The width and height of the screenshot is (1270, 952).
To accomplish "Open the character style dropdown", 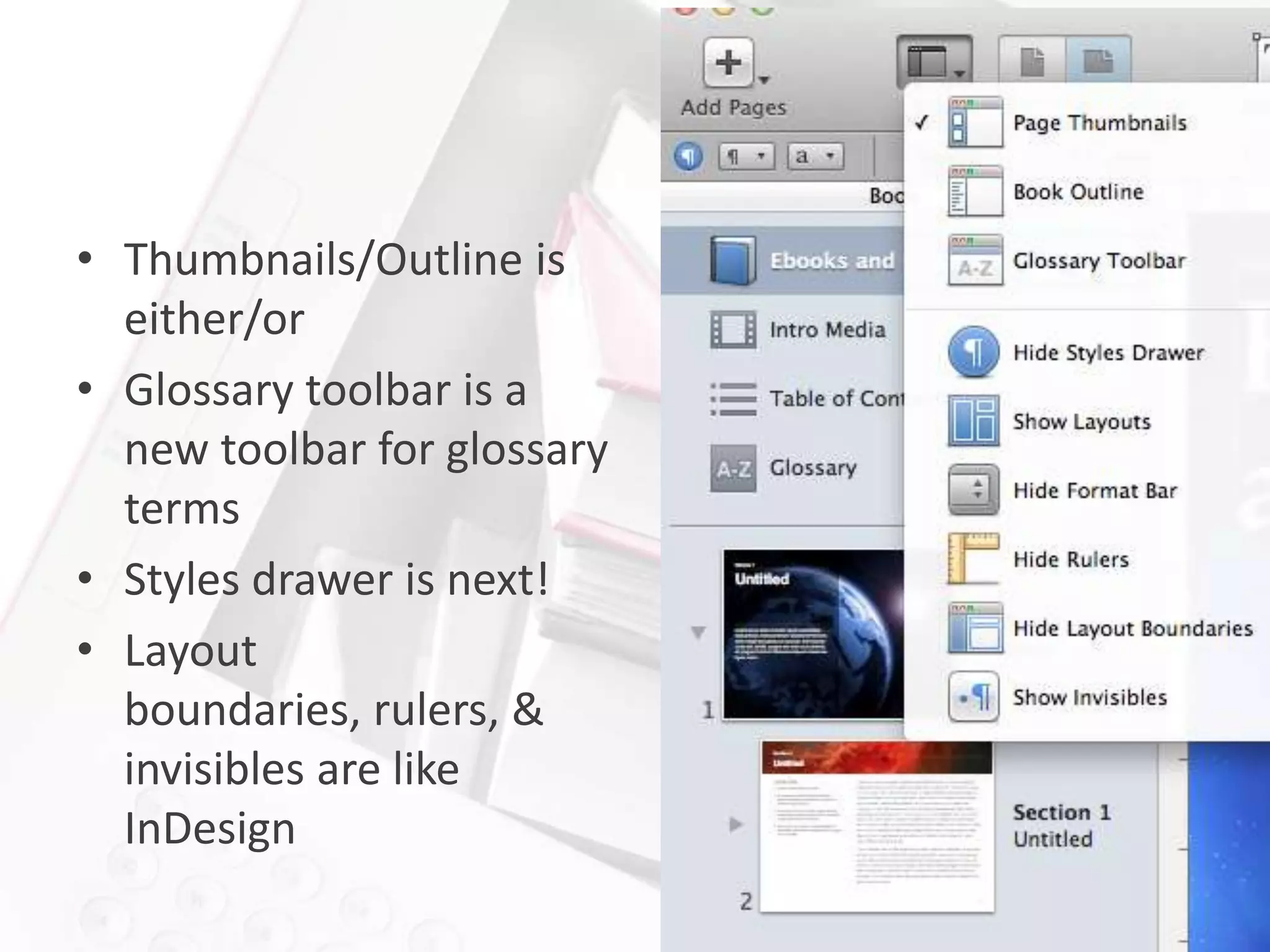I will [815, 156].
